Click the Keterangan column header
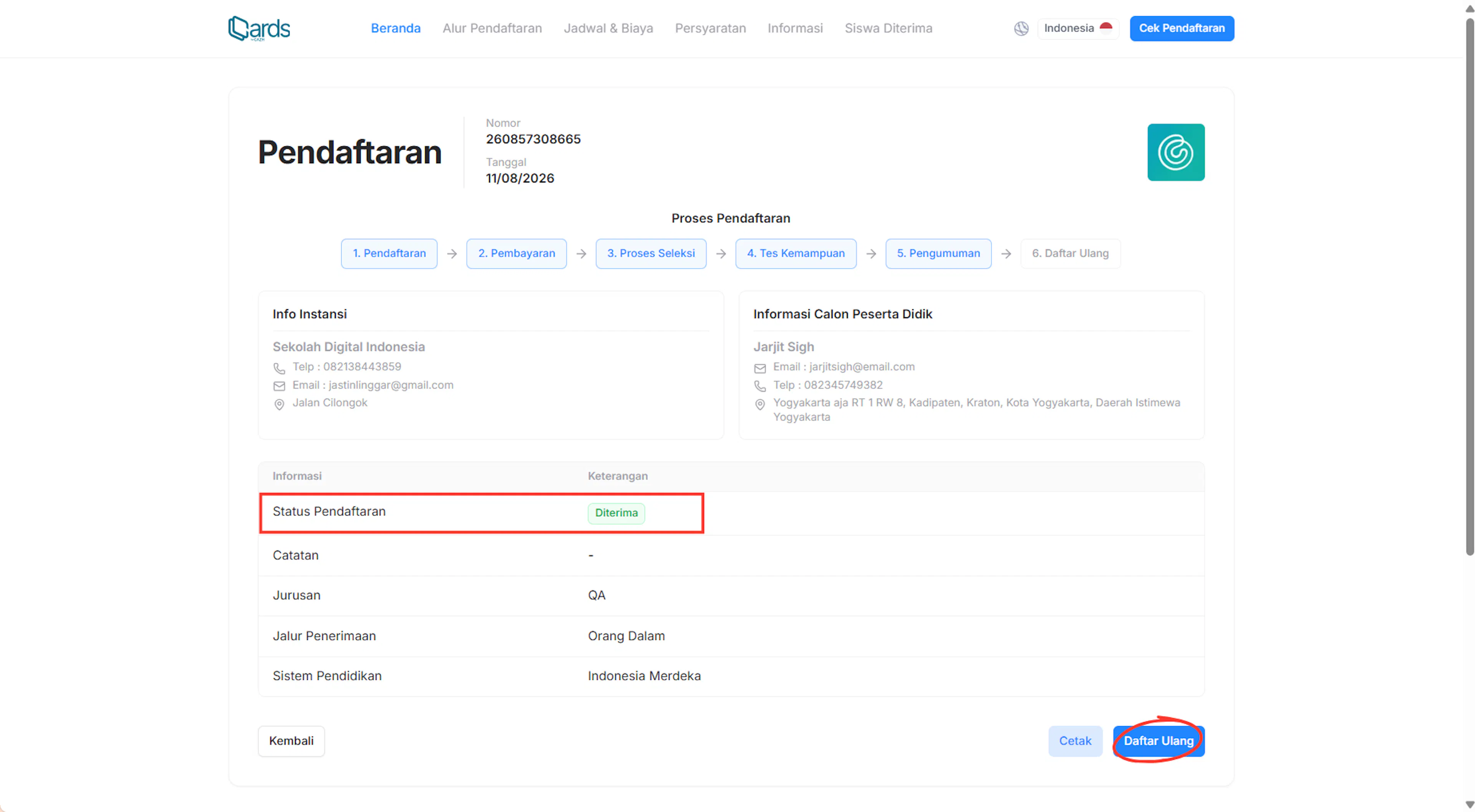The width and height of the screenshot is (1475, 812). tap(618, 476)
